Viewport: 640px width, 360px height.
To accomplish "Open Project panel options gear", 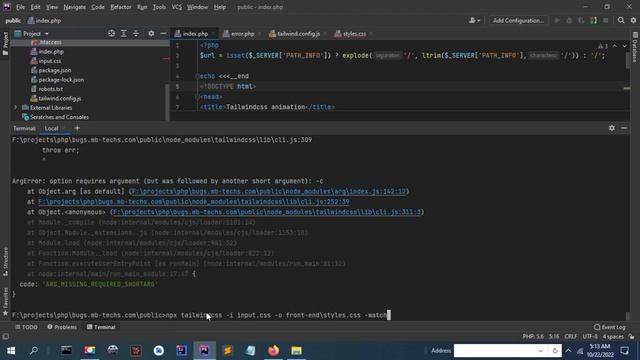I will pos(151,33).
